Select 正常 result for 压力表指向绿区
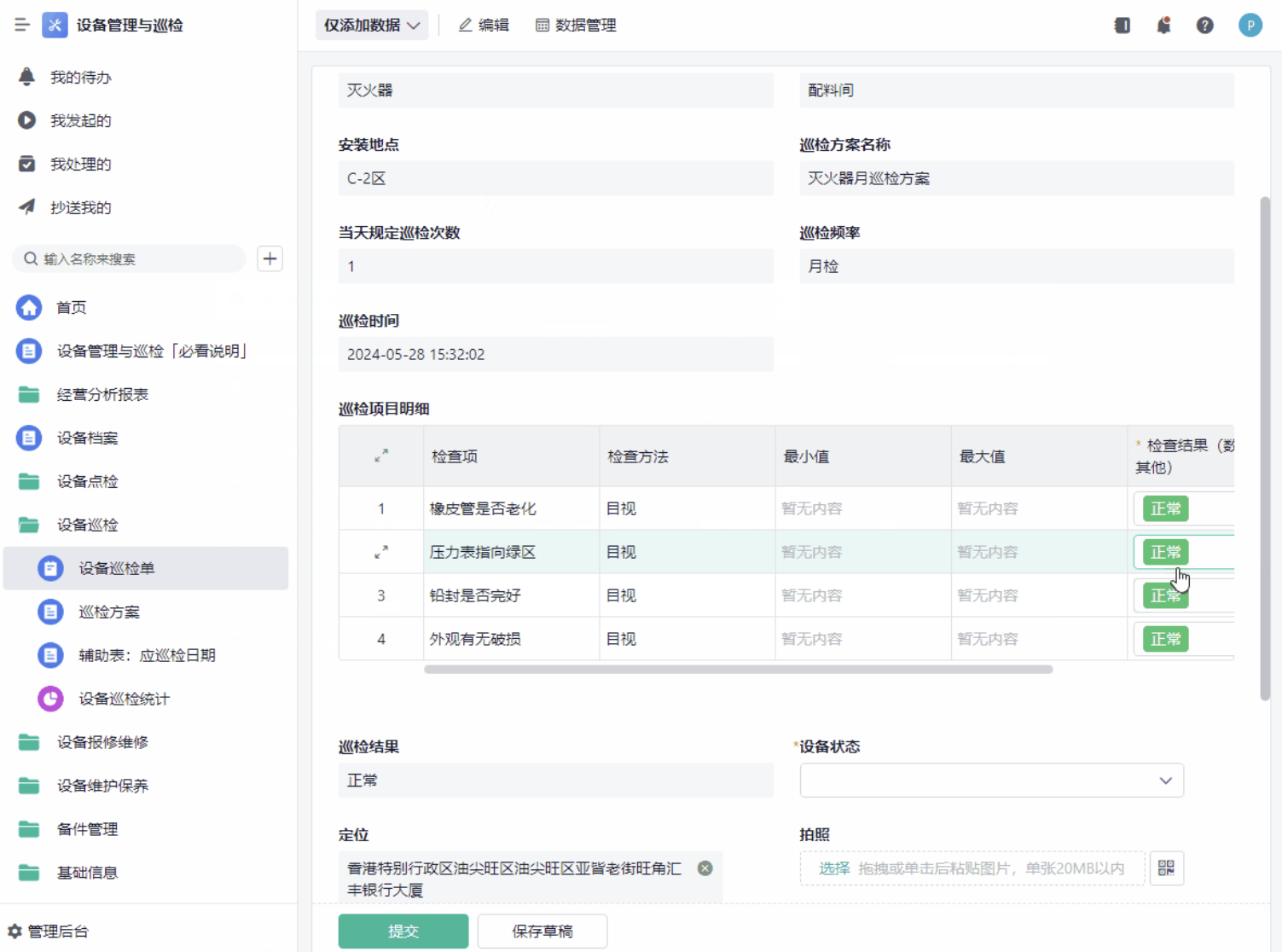Screen dimensions: 1282x952 click(1165, 552)
